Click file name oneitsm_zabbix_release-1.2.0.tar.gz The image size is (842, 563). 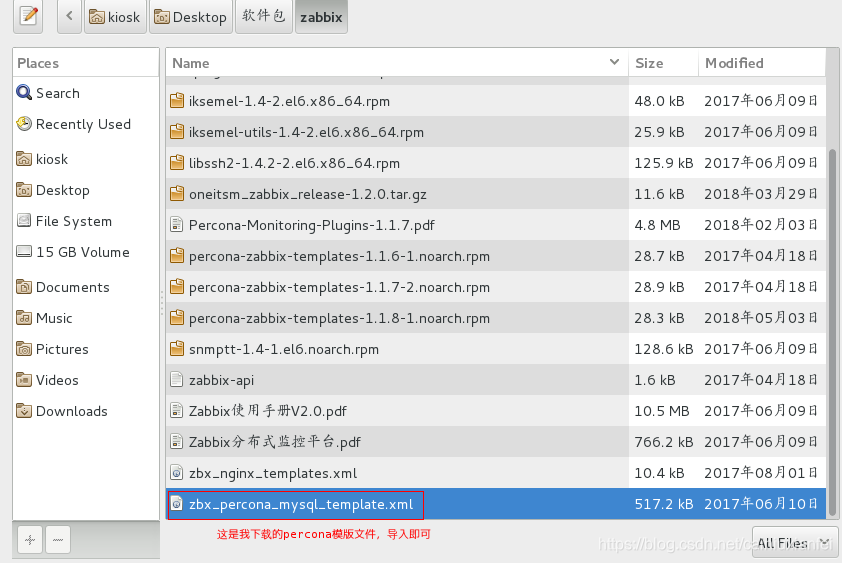click(x=308, y=194)
